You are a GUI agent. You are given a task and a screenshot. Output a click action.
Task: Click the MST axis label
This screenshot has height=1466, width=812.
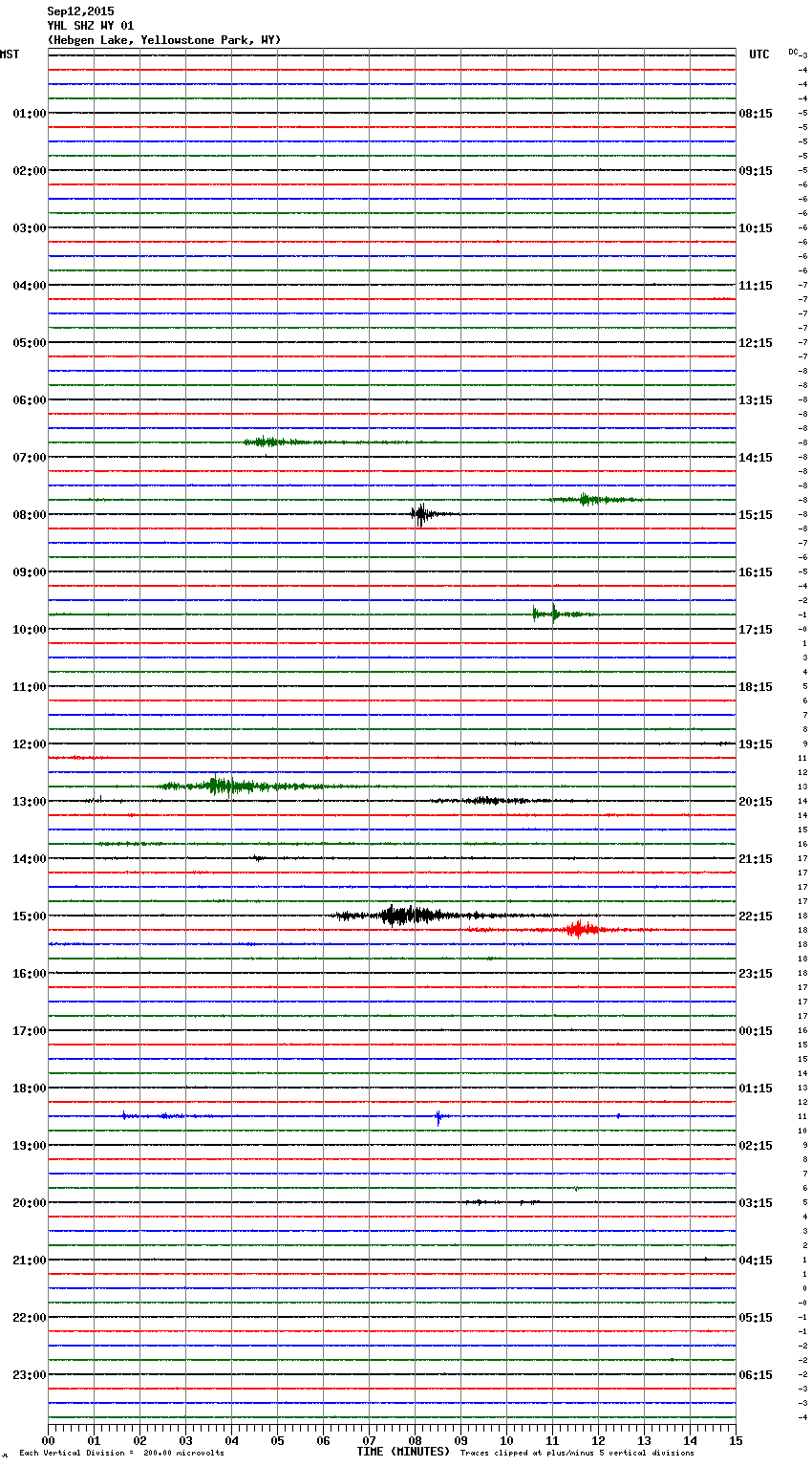point(10,54)
